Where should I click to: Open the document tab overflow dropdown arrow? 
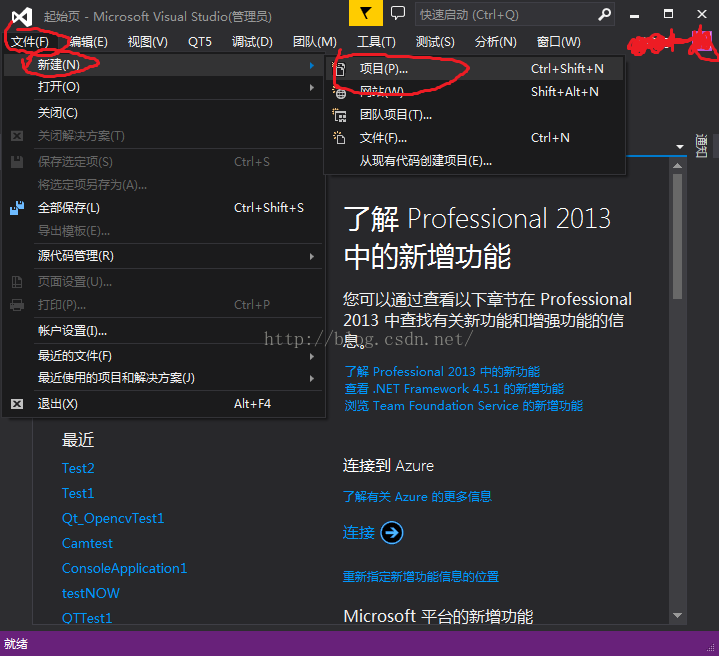pyautogui.click(x=680, y=147)
